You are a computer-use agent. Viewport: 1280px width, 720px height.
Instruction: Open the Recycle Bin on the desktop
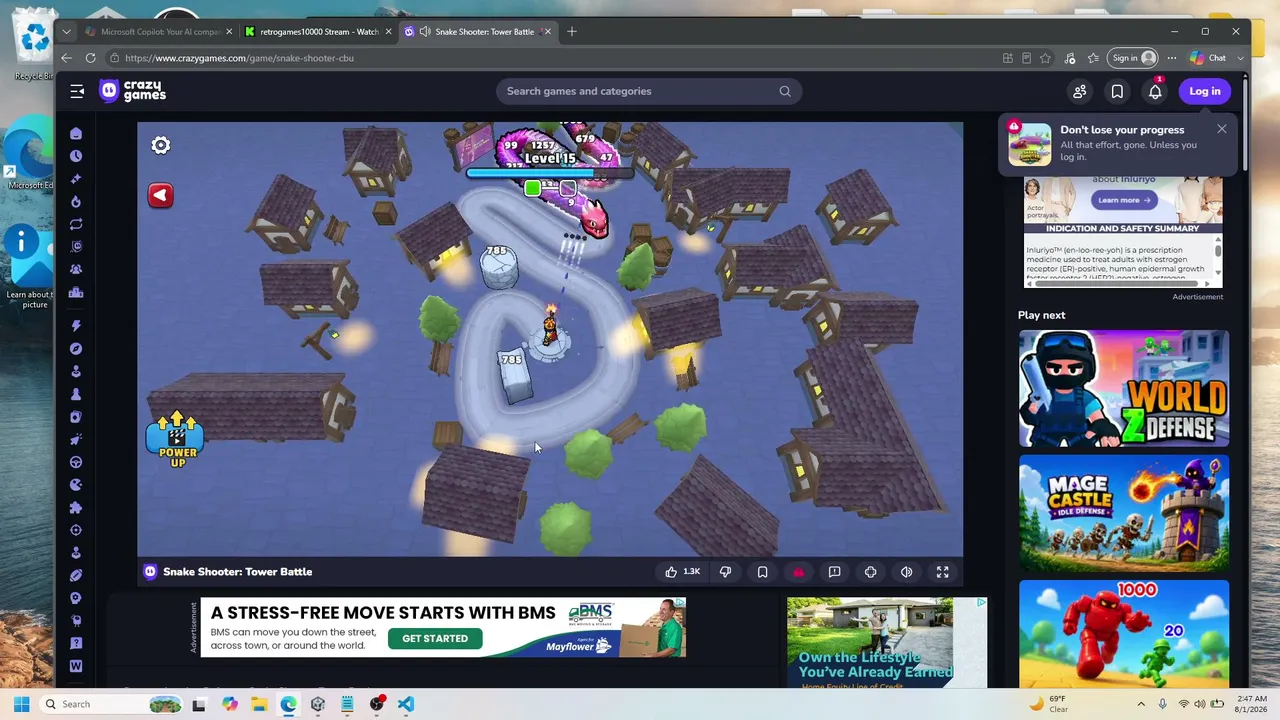(34, 46)
